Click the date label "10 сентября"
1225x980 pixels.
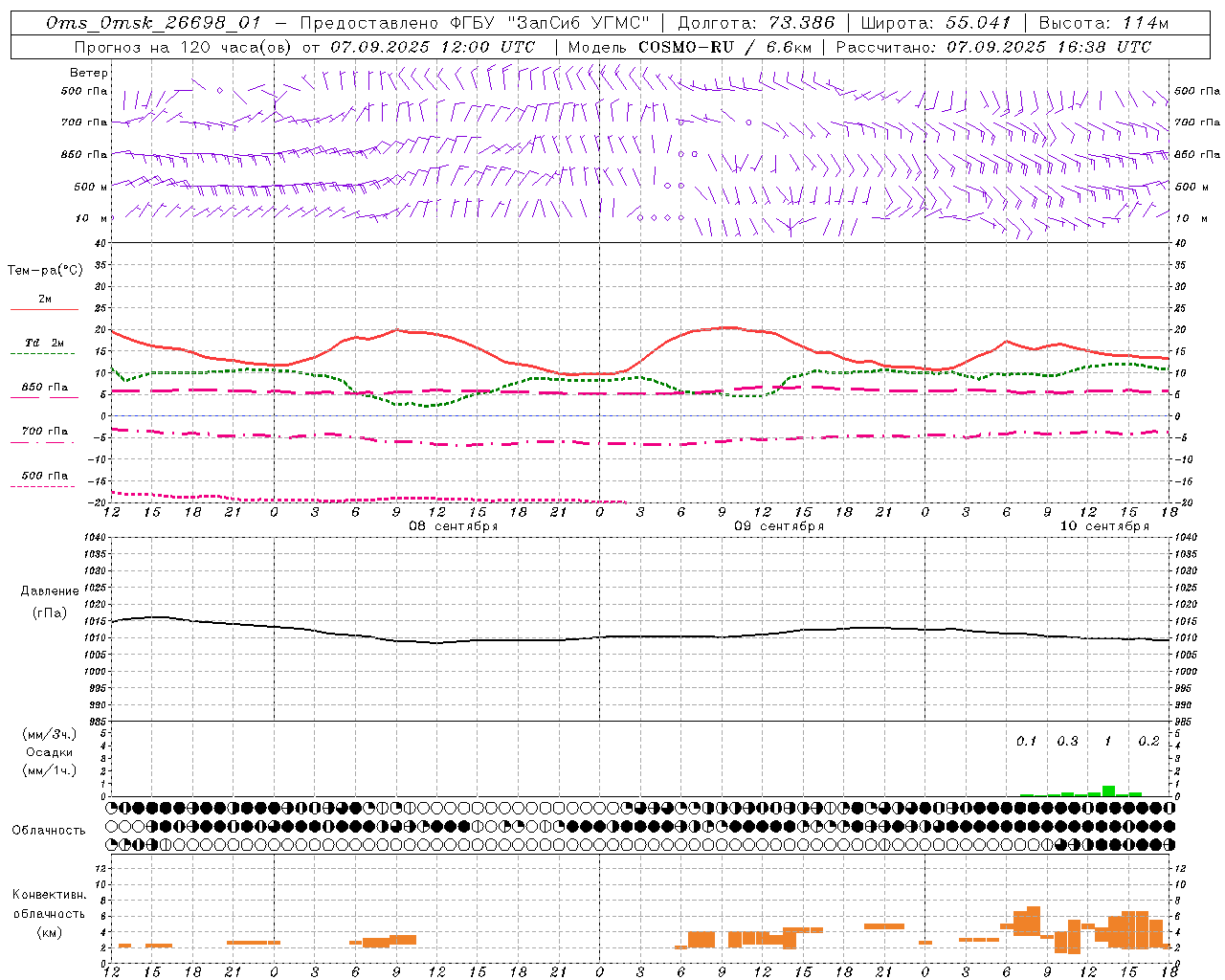click(x=1104, y=526)
